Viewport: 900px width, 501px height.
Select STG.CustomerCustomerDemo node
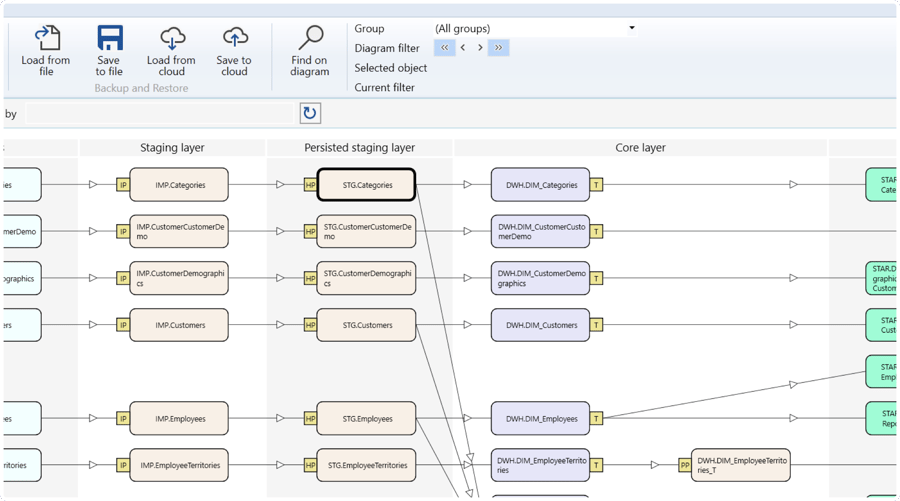click(366, 231)
